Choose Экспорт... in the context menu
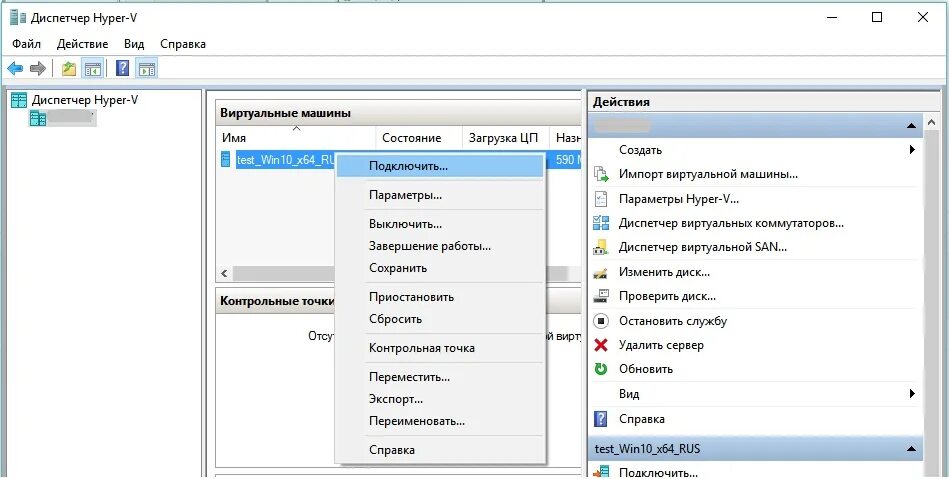Screen dimensions: 949x479 coord(440,399)
